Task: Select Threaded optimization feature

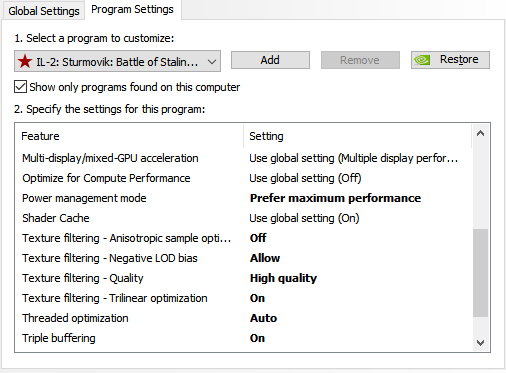Action: (x=75, y=318)
